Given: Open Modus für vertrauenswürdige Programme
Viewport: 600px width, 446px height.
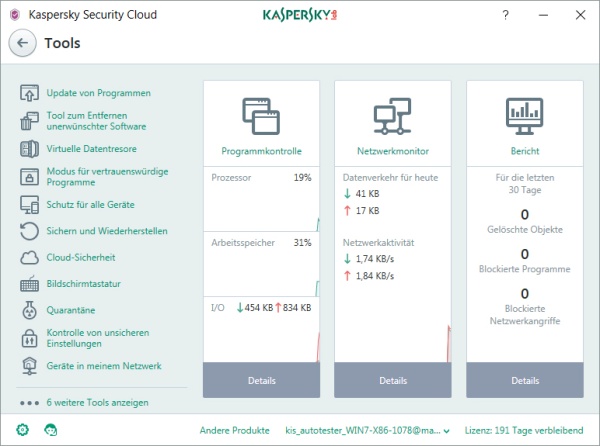Looking at the screenshot, I should point(108,177).
